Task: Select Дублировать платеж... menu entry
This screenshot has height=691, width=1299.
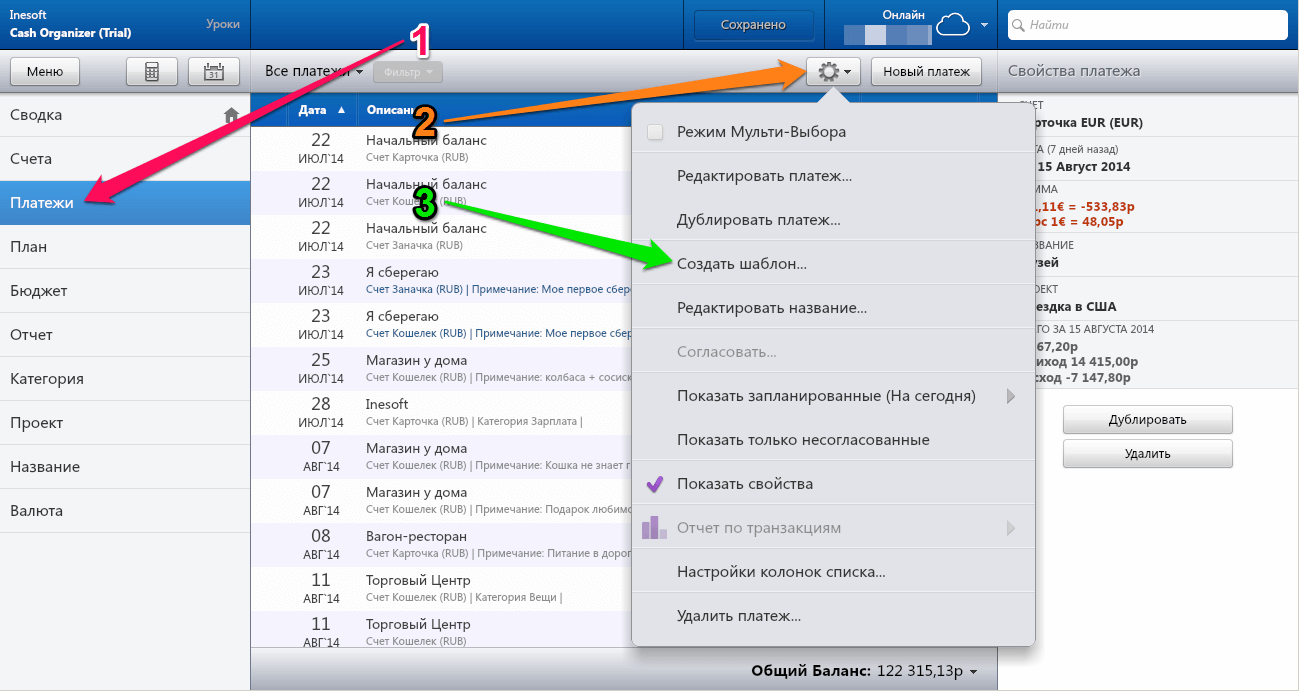Action: (834, 220)
